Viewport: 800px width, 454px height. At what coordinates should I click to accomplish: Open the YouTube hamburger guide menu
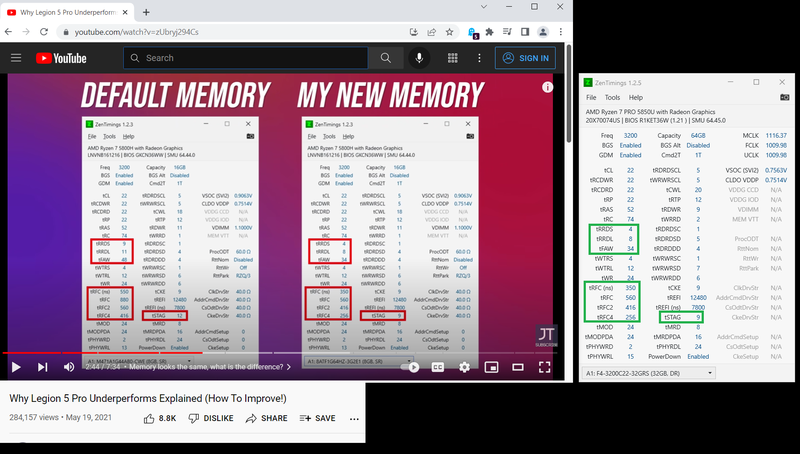tap(16, 58)
